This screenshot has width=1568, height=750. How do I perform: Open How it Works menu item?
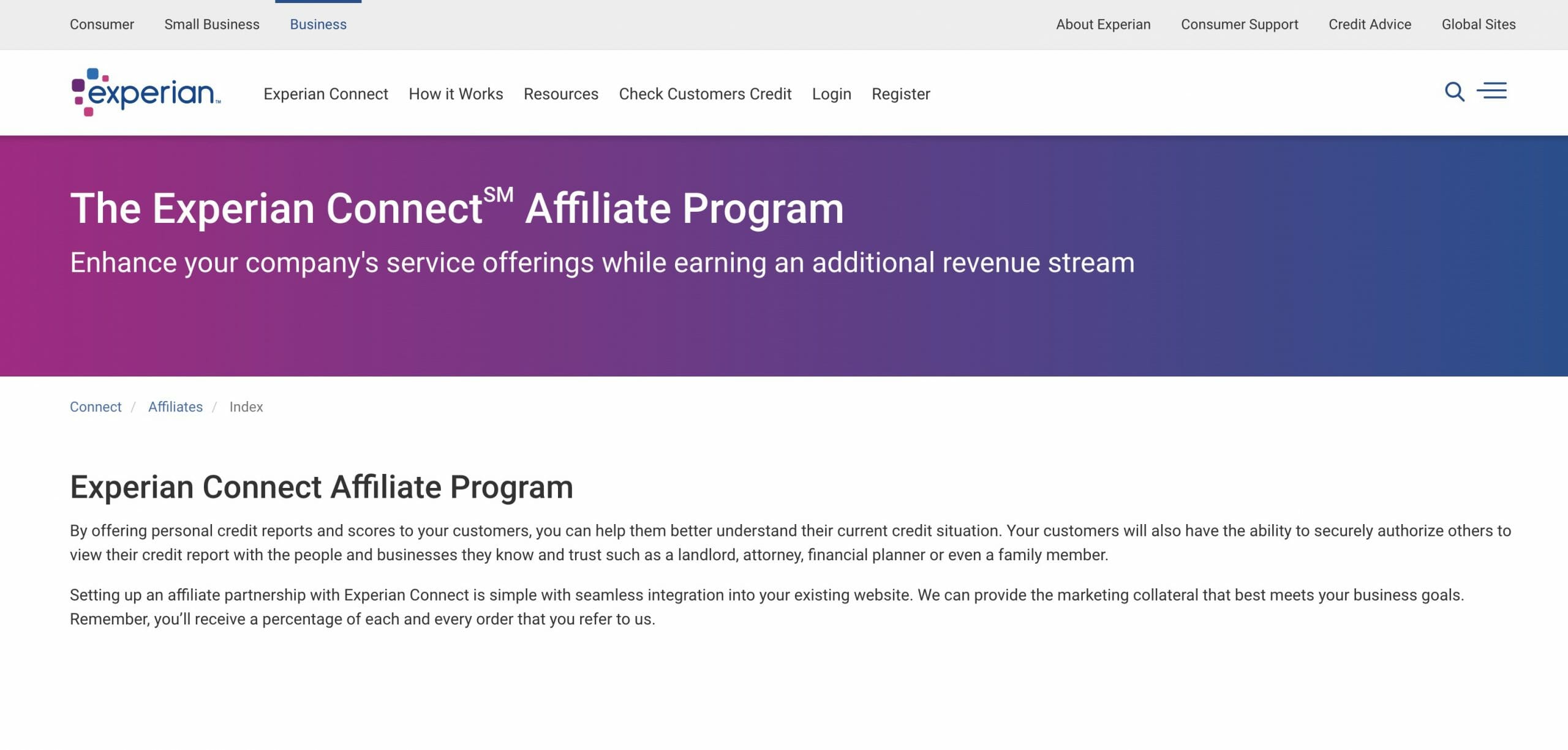(456, 94)
